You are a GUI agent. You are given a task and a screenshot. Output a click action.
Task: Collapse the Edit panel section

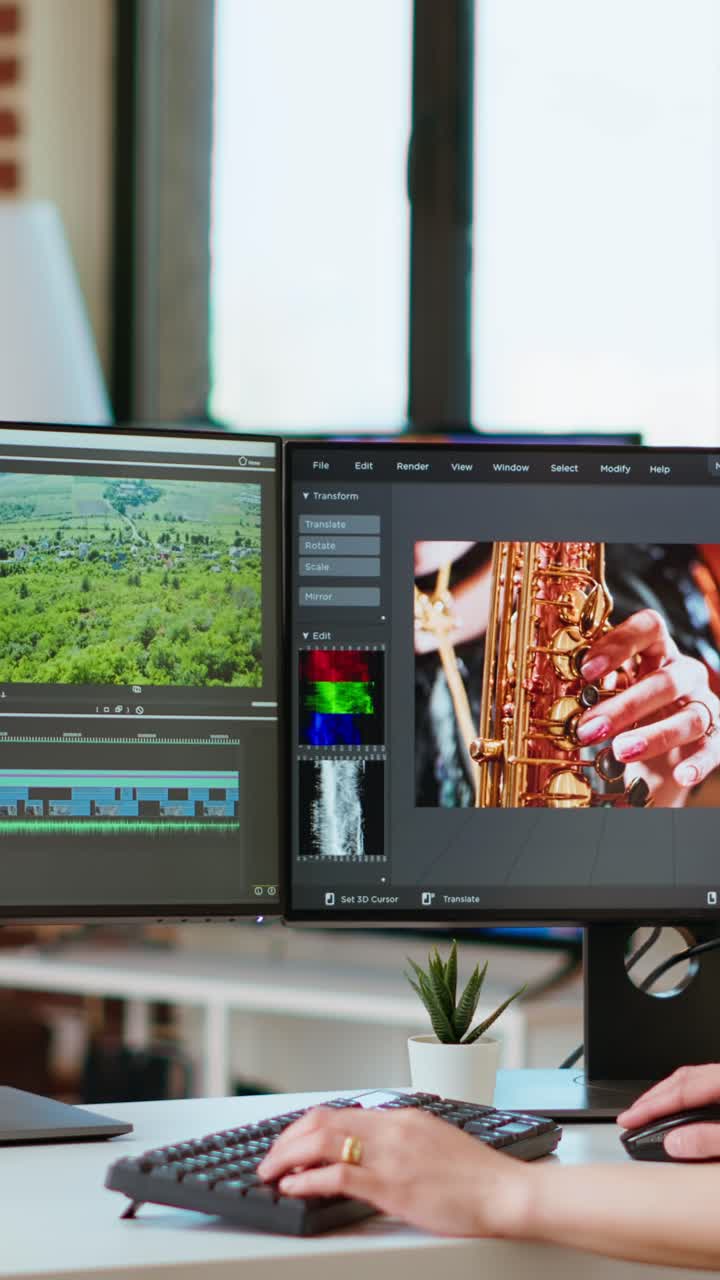point(306,636)
